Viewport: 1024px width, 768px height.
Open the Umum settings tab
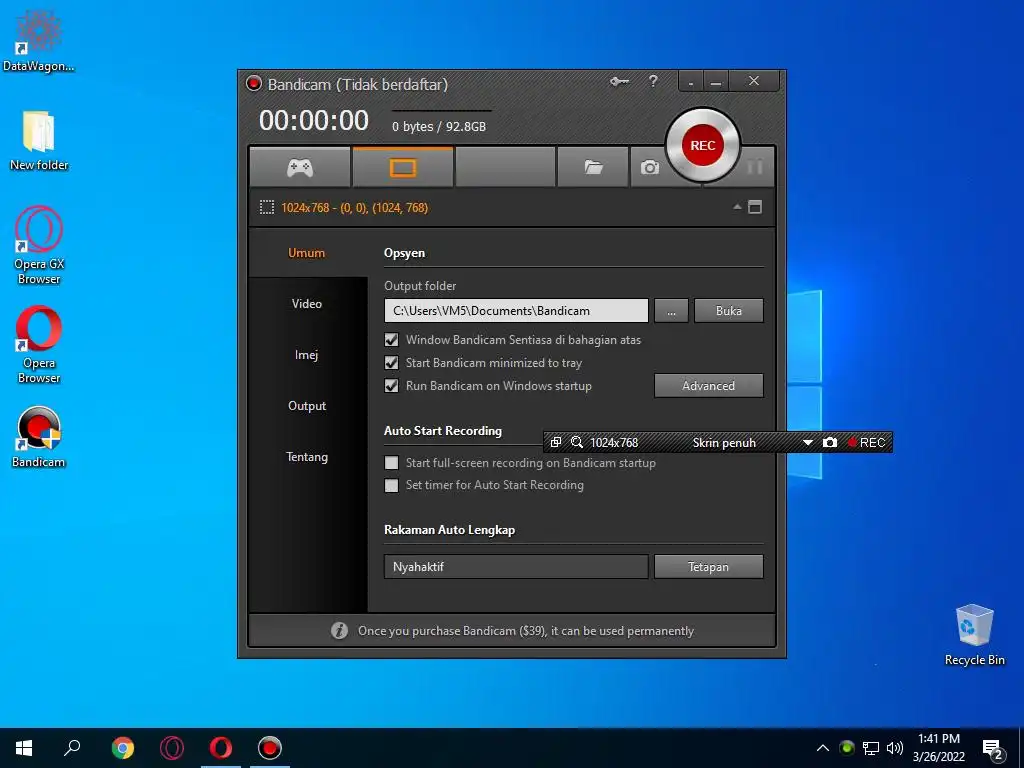click(x=306, y=253)
